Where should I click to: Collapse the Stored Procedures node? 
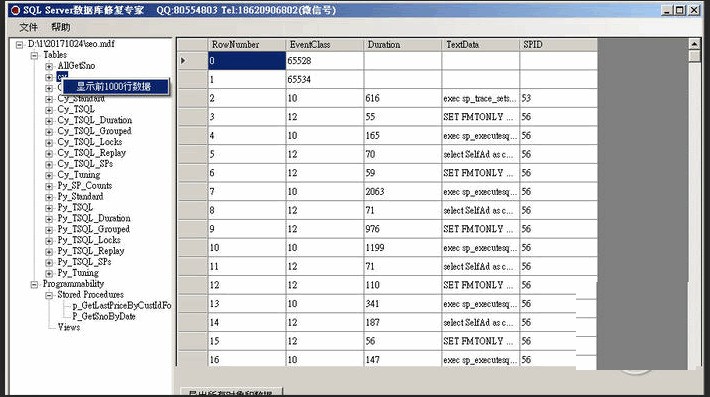(49, 295)
